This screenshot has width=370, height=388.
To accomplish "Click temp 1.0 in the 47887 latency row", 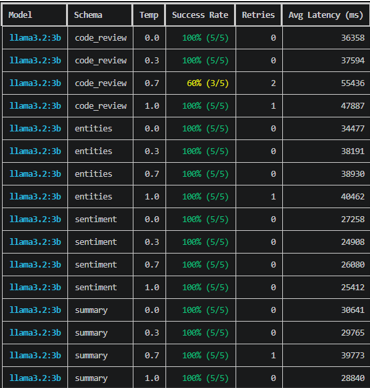I will coord(152,106).
